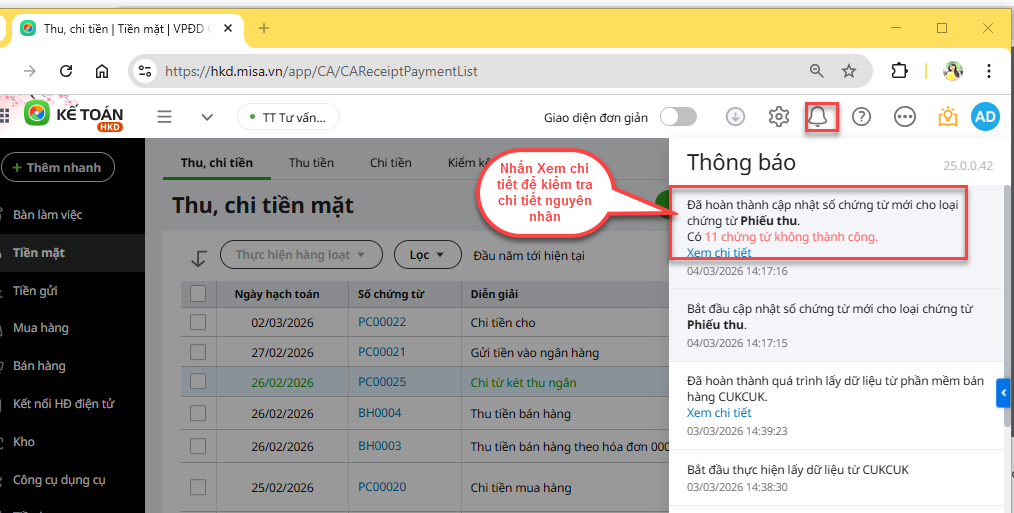Click the help question mark icon
Screen dimensions: 1014x513
click(x=861, y=117)
